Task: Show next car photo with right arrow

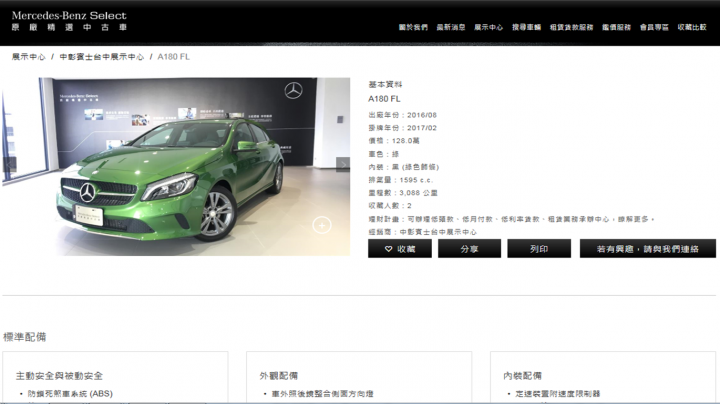Action: [x=343, y=164]
